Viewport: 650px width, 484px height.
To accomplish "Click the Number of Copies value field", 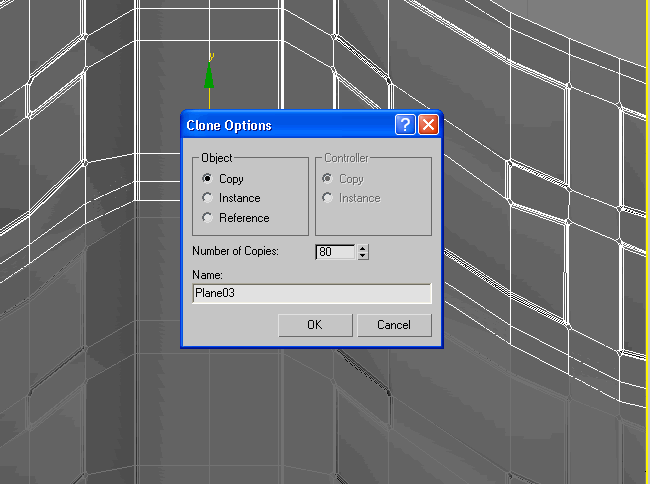I will pos(335,252).
